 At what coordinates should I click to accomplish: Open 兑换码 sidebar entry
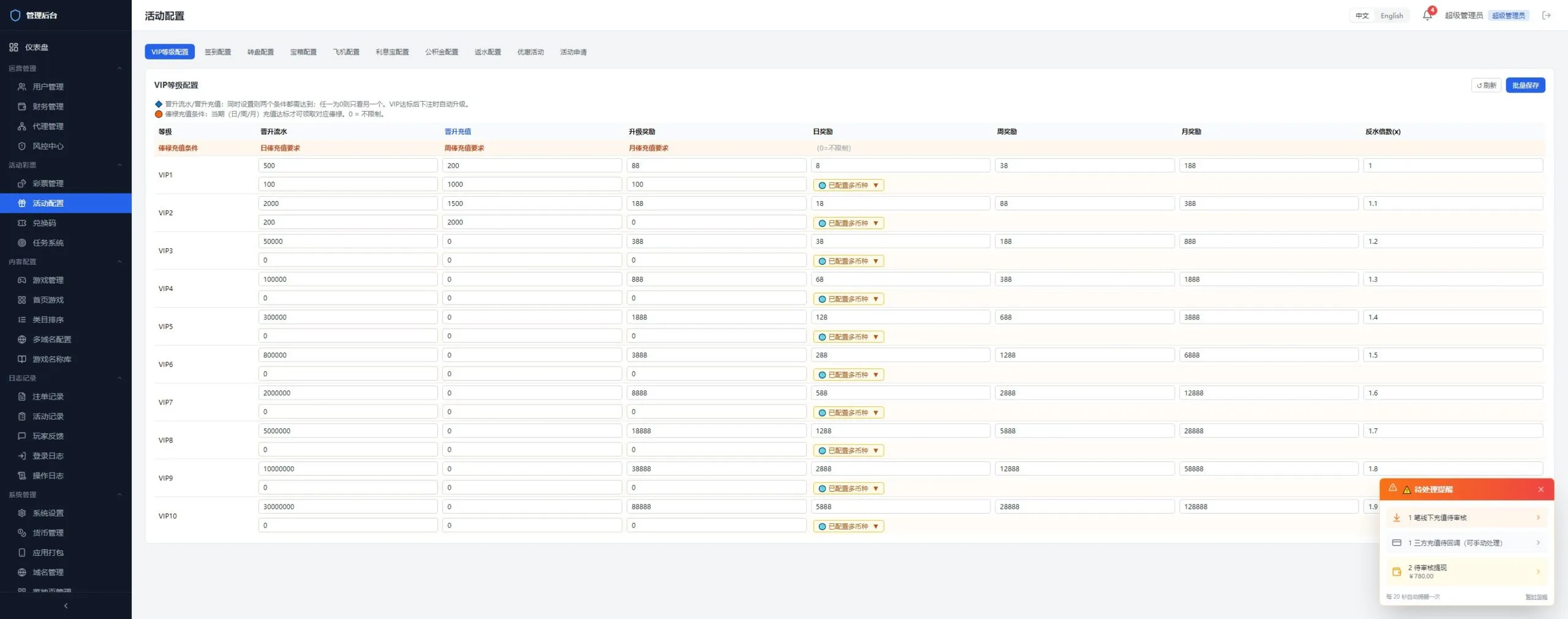click(x=66, y=223)
